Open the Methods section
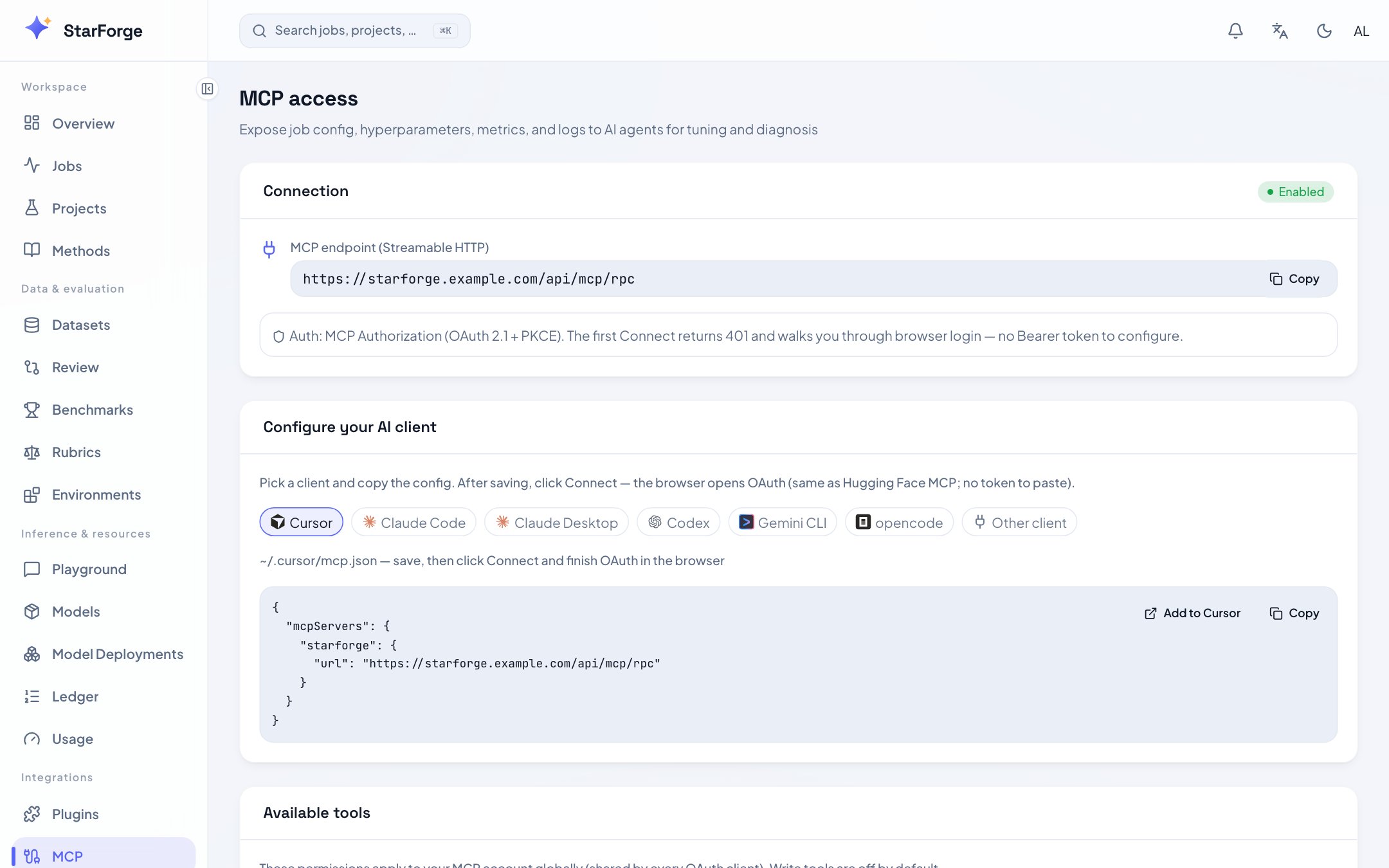The image size is (1389, 868). point(103,251)
